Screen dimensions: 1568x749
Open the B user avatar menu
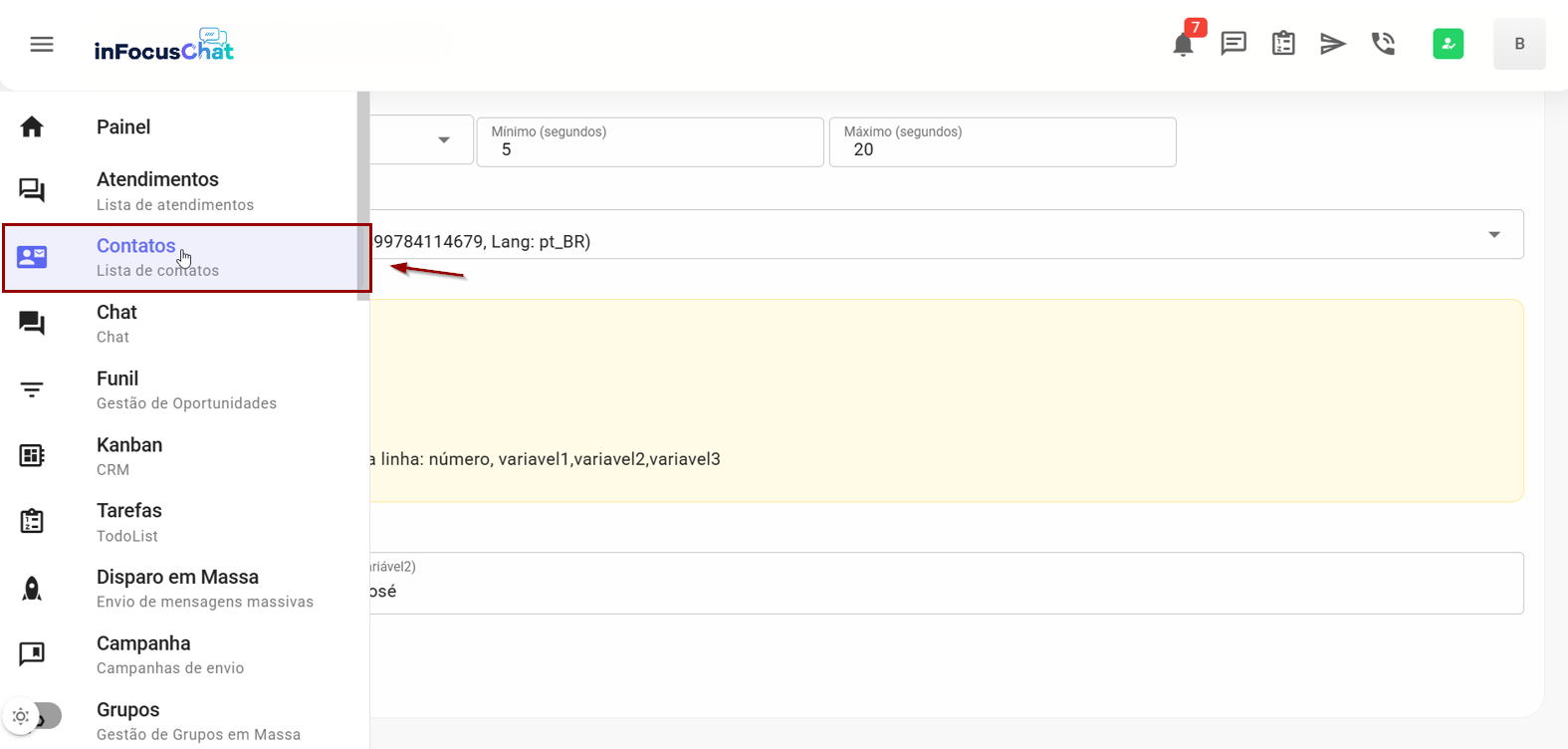point(1518,44)
